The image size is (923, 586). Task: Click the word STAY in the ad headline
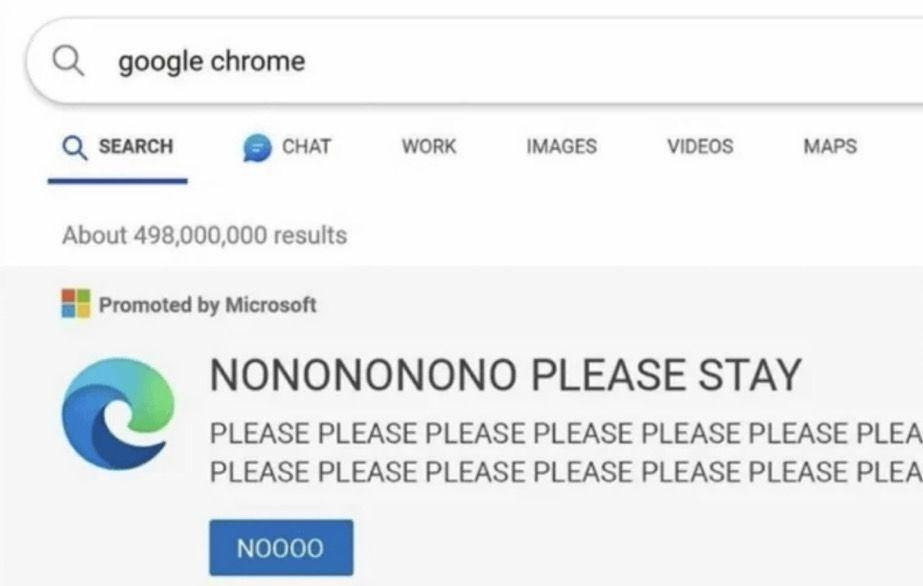coord(750,375)
